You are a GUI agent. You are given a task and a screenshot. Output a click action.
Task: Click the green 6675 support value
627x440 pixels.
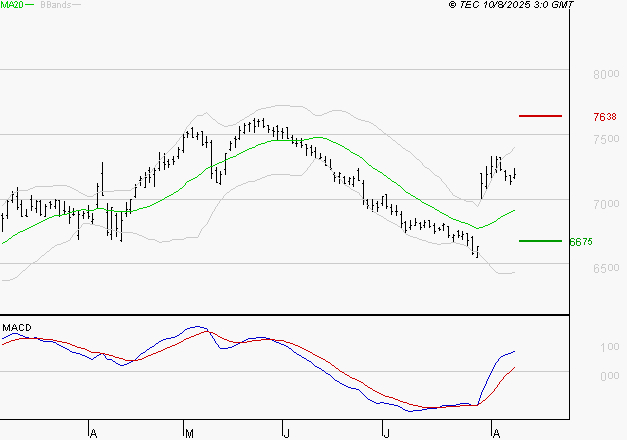click(581, 242)
